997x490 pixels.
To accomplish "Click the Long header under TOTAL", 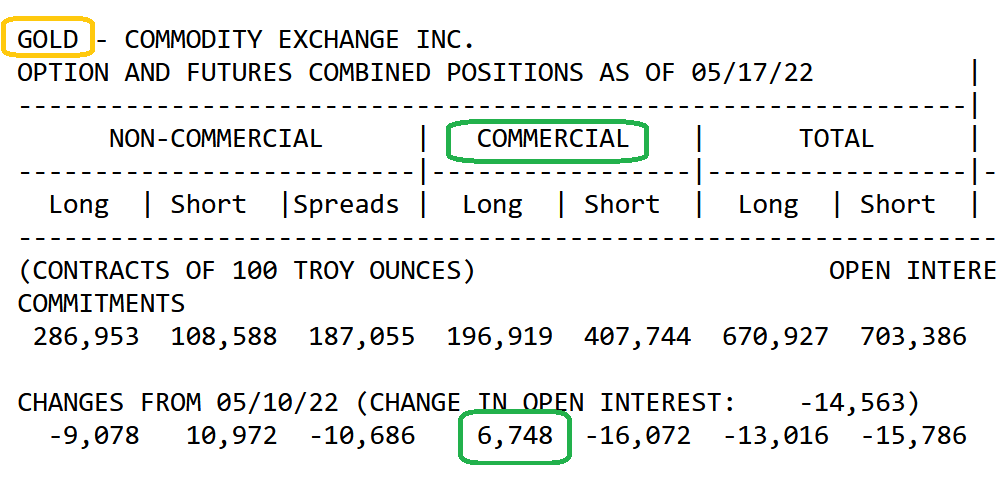I will coord(768,205).
